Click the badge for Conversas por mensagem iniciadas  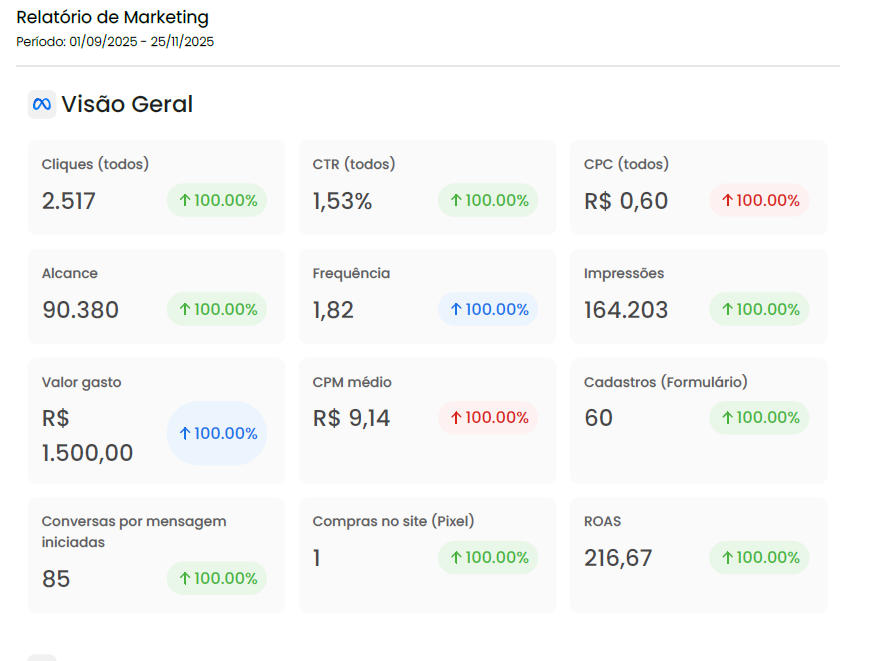click(217, 578)
